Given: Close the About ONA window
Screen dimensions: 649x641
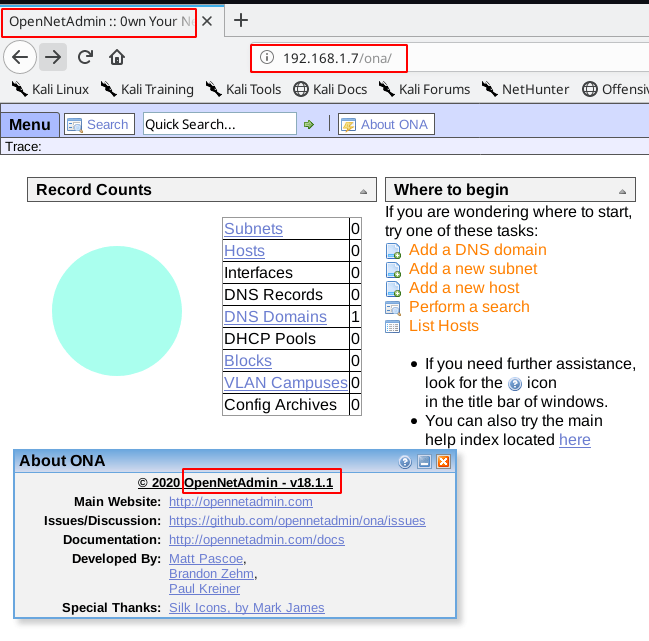Looking at the screenshot, I should [443, 461].
